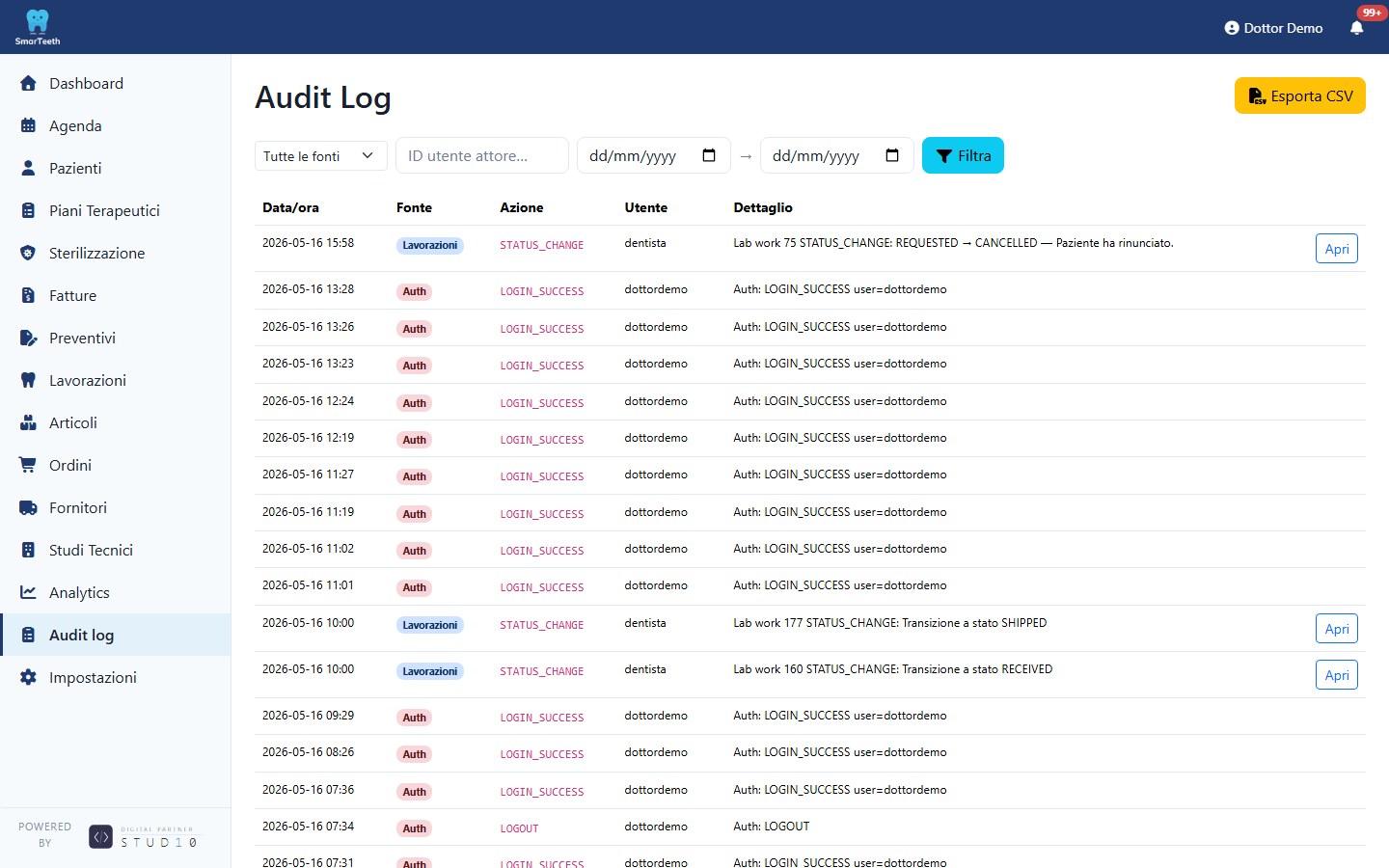Click Apri for Lab work 177 SHIPPED
Viewport: 1389px width, 868px height.
(x=1336, y=629)
